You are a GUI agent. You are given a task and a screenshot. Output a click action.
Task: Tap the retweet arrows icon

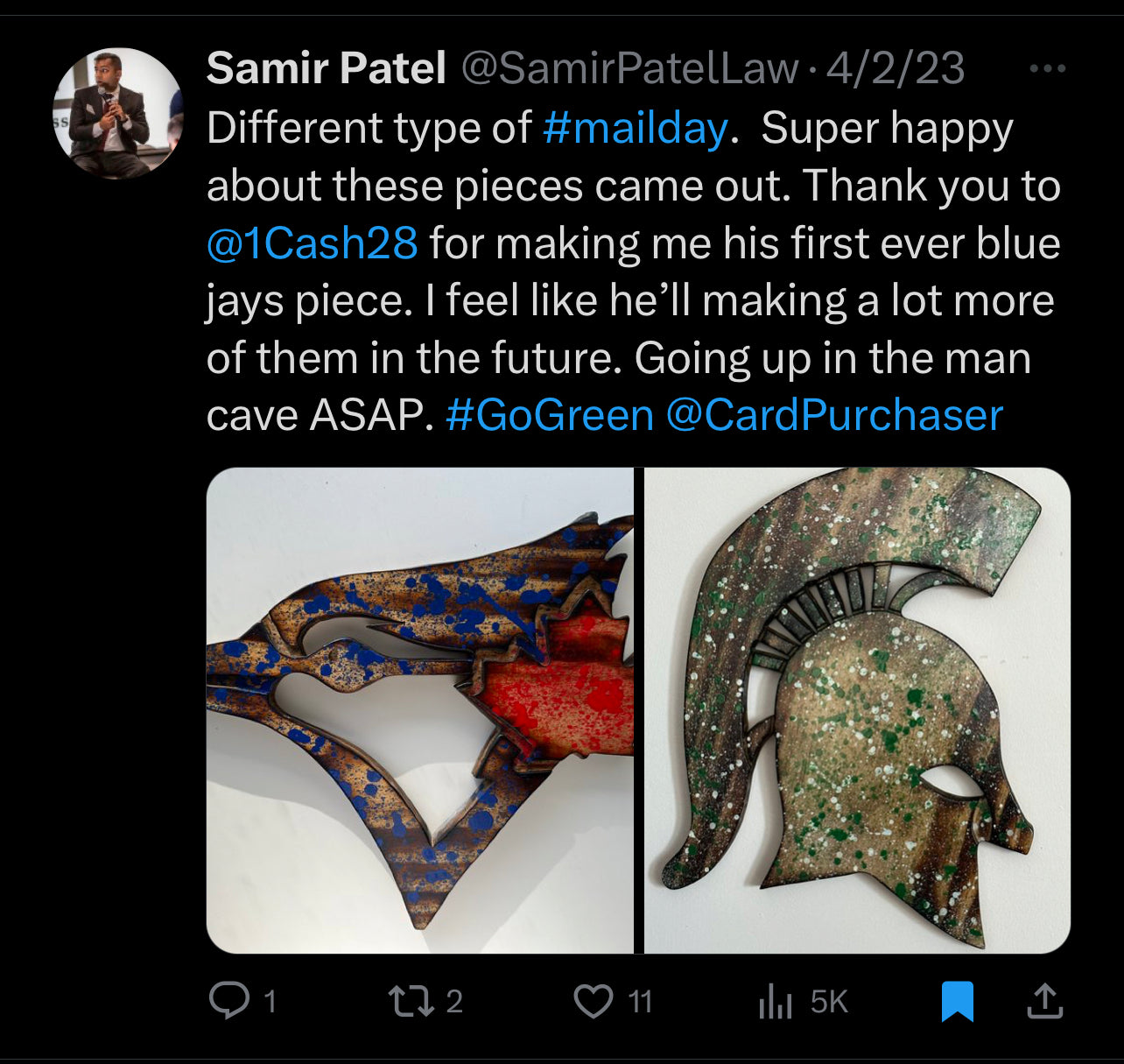(411, 1000)
